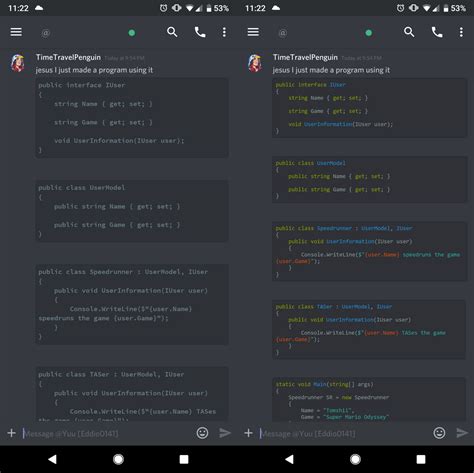474x473 pixels.
Task: Start voice call in left screenshot
Action: [200, 32]
